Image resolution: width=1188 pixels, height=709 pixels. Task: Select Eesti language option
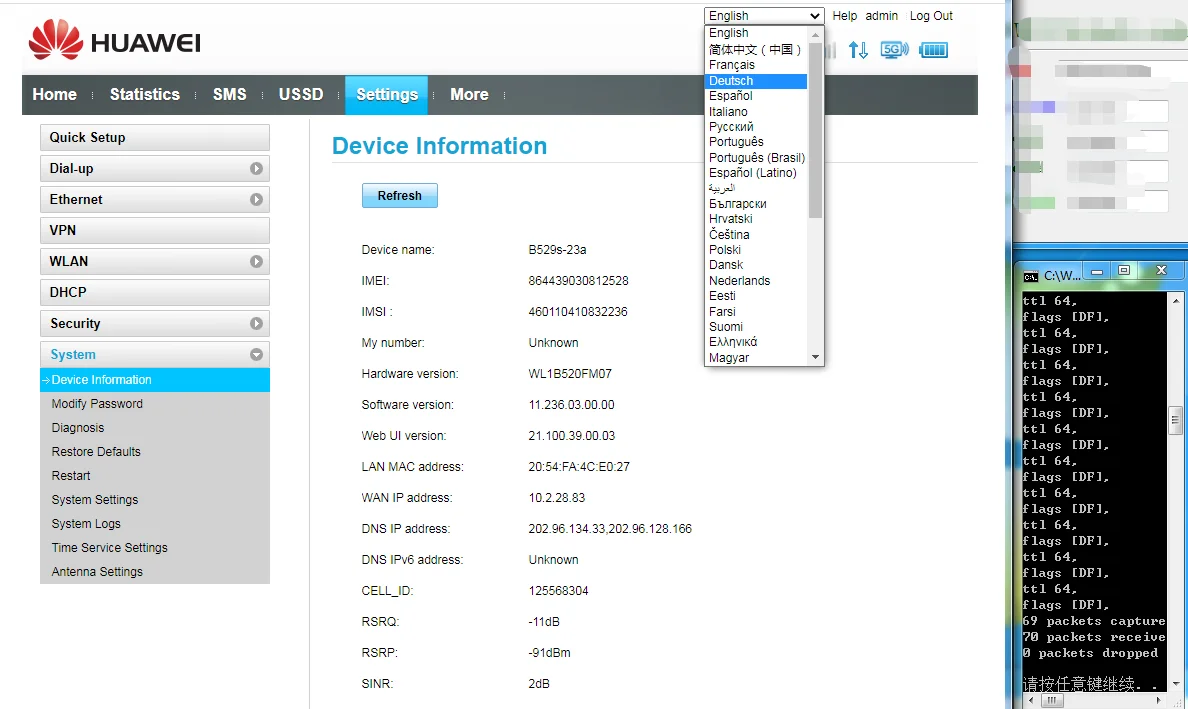tap(756, 296)
